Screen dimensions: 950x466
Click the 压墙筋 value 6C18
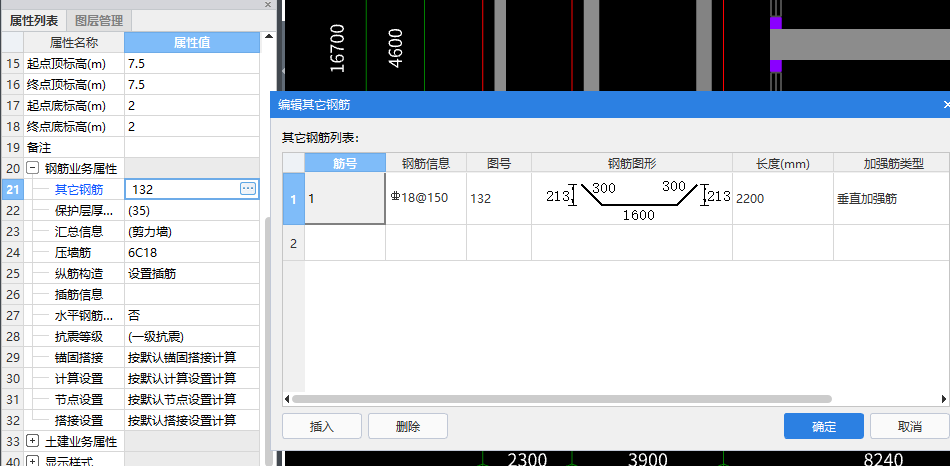(x=192, y=252)
